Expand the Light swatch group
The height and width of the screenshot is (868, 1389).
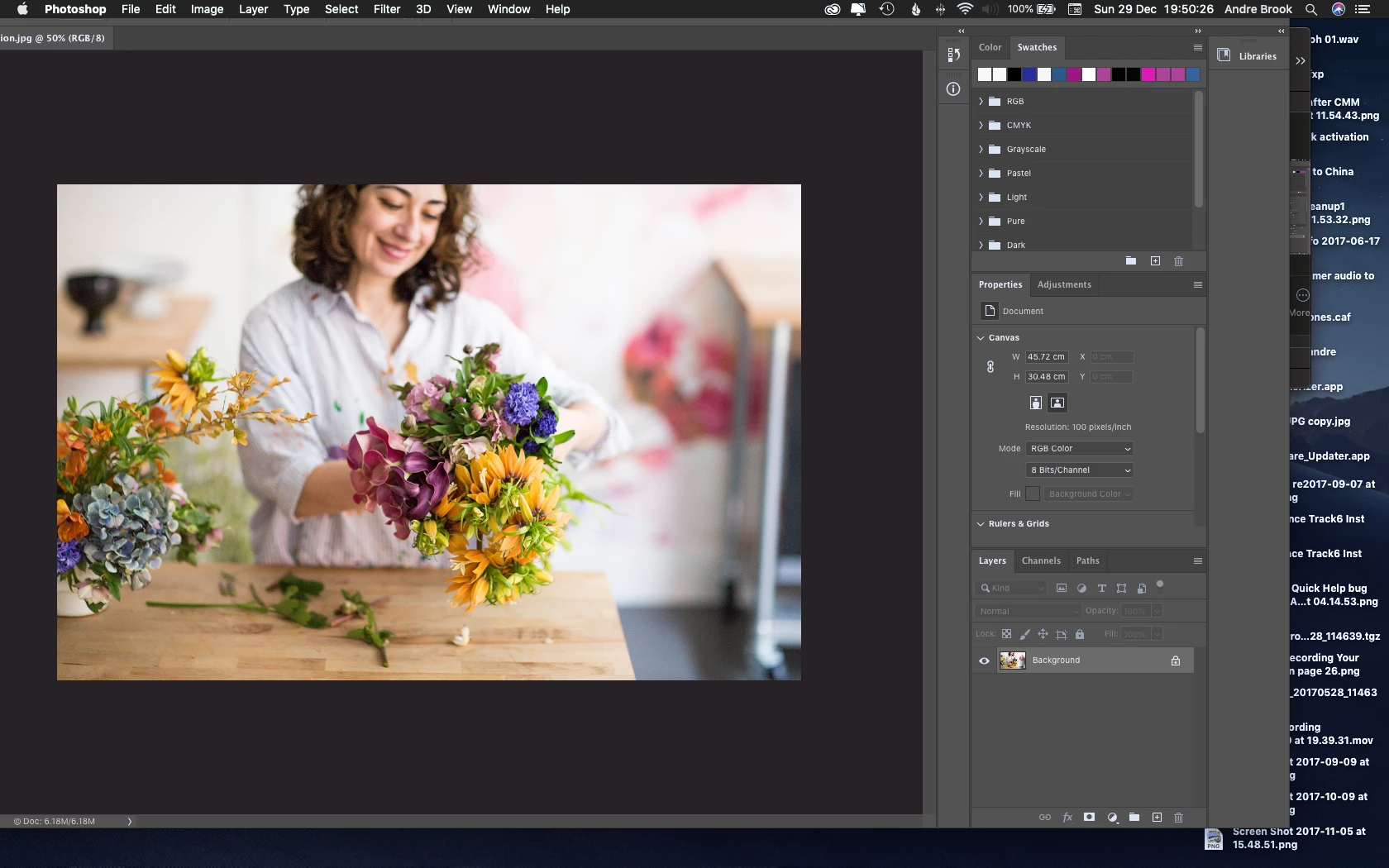(x=981, y=198)
